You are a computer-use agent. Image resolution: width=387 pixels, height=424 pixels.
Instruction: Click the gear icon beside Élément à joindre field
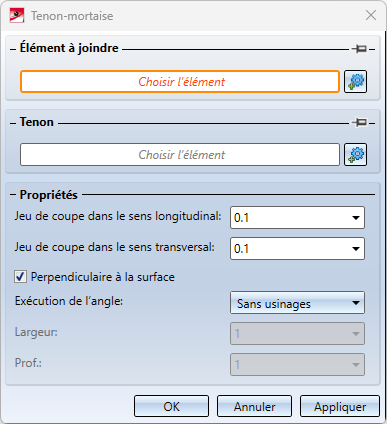(x=356, y=82)
